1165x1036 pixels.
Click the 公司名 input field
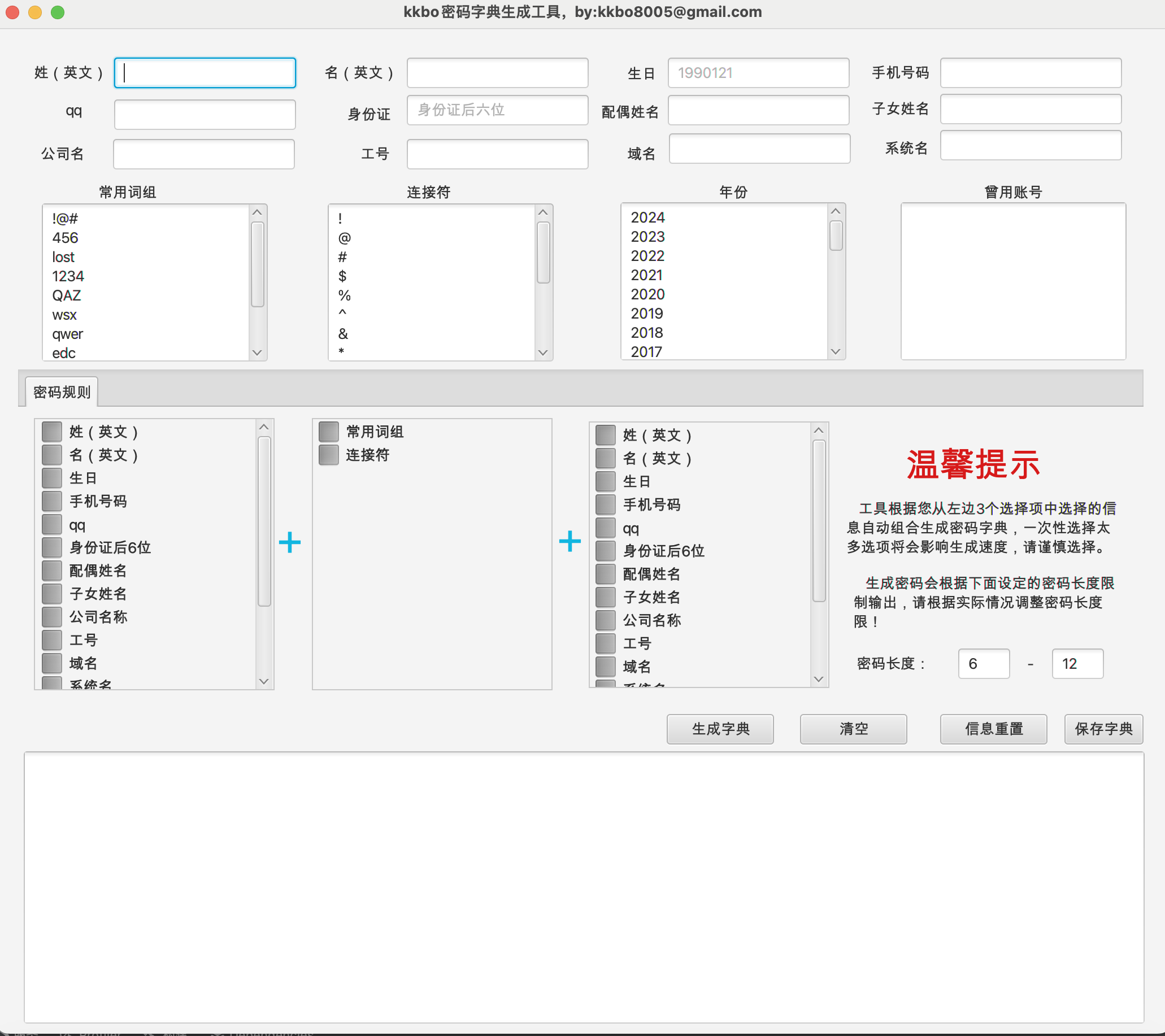tap(203, 154)
